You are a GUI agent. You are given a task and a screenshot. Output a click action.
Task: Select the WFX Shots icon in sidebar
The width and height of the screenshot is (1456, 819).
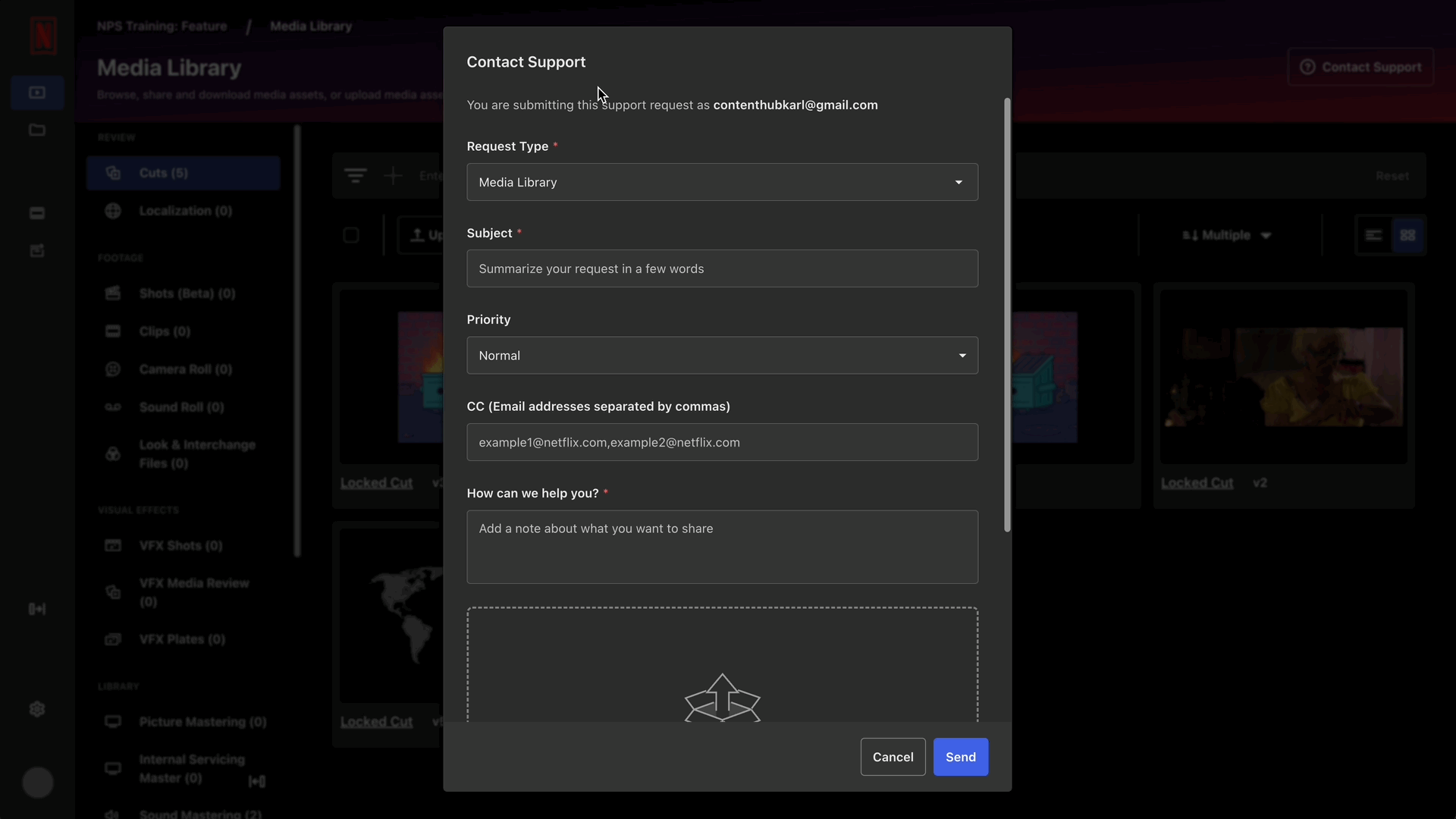[112, 545]
